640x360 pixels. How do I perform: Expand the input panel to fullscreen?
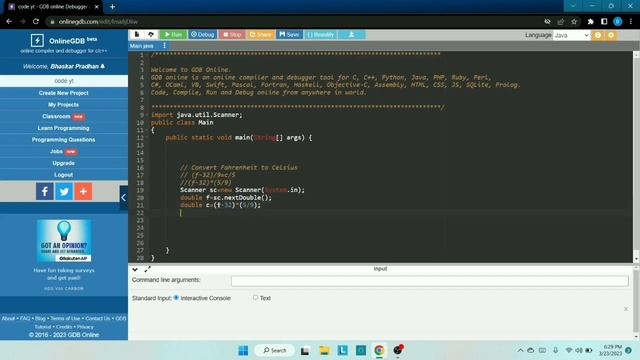click(x=147, y=269)
